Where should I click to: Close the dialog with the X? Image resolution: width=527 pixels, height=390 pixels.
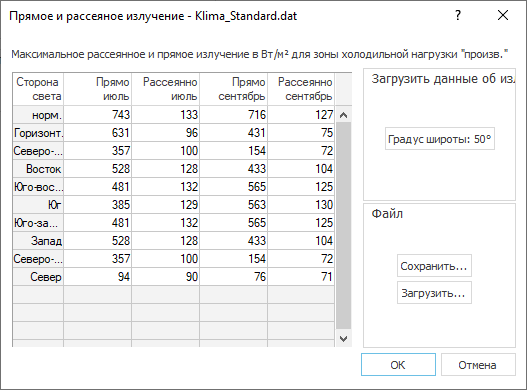click(503, 15)
